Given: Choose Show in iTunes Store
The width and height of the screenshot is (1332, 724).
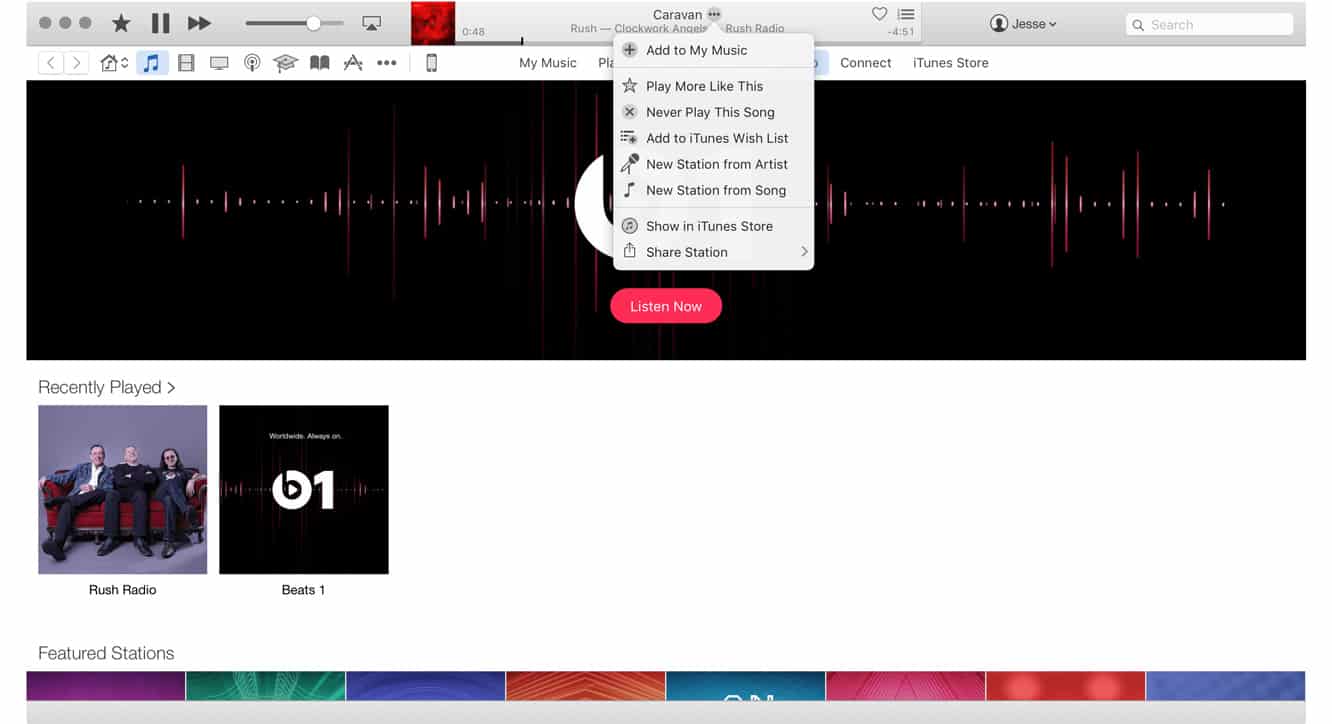Looking at the screenshot, I should coord(713,226).
